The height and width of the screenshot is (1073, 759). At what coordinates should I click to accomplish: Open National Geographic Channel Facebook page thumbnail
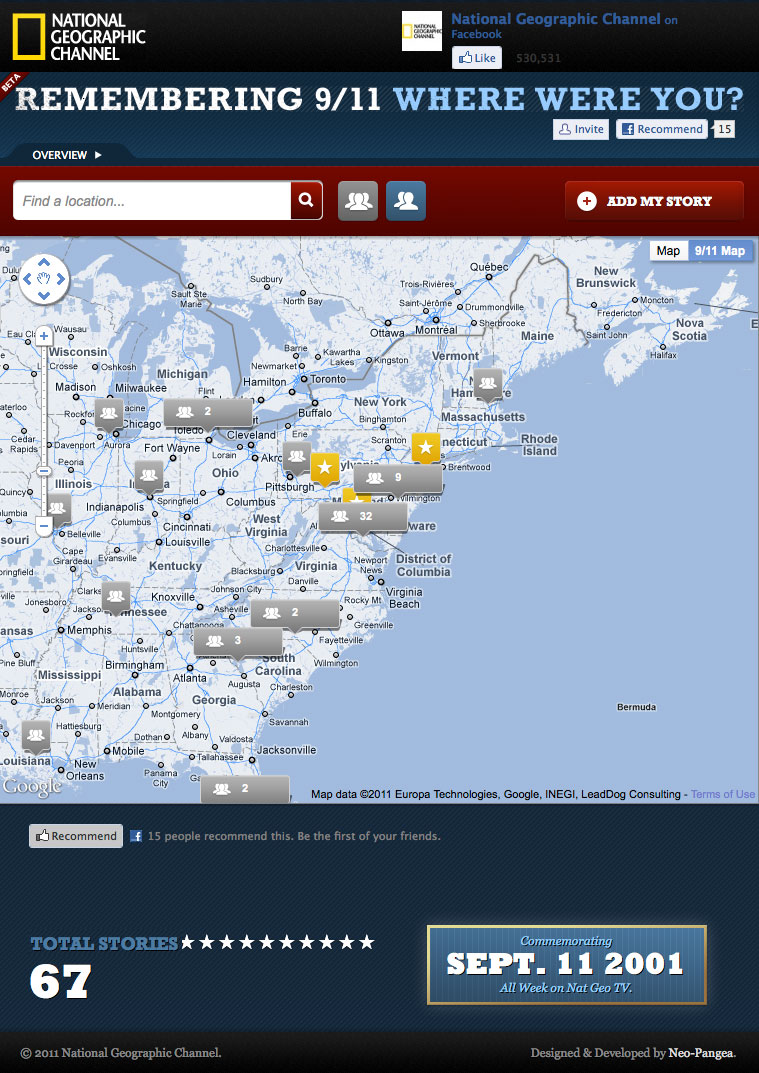(x=422, y=31)
